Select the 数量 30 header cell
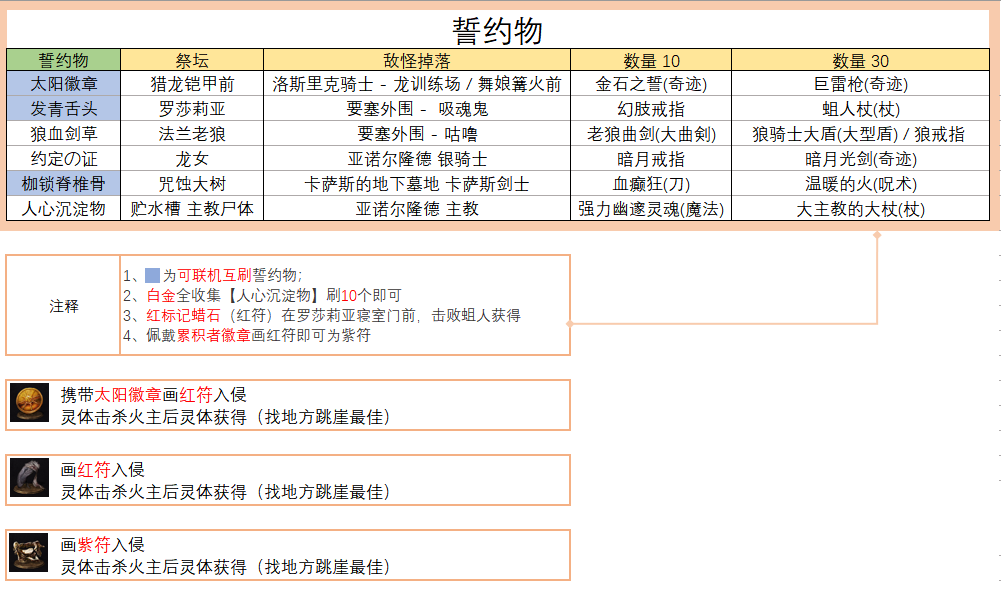The width and height of the screenshot is (1001, 594). 860,60
